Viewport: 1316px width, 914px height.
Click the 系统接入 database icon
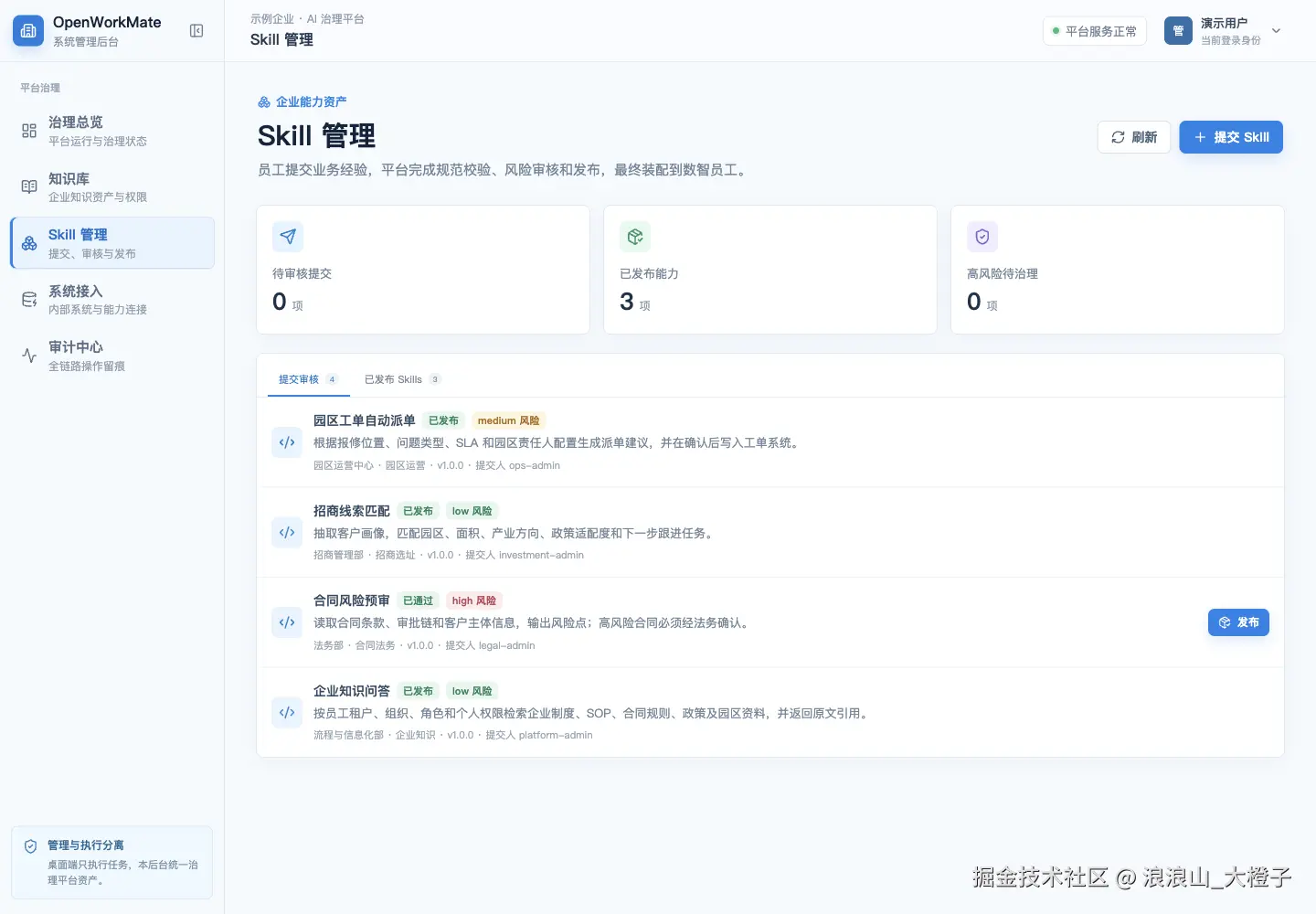29,300
